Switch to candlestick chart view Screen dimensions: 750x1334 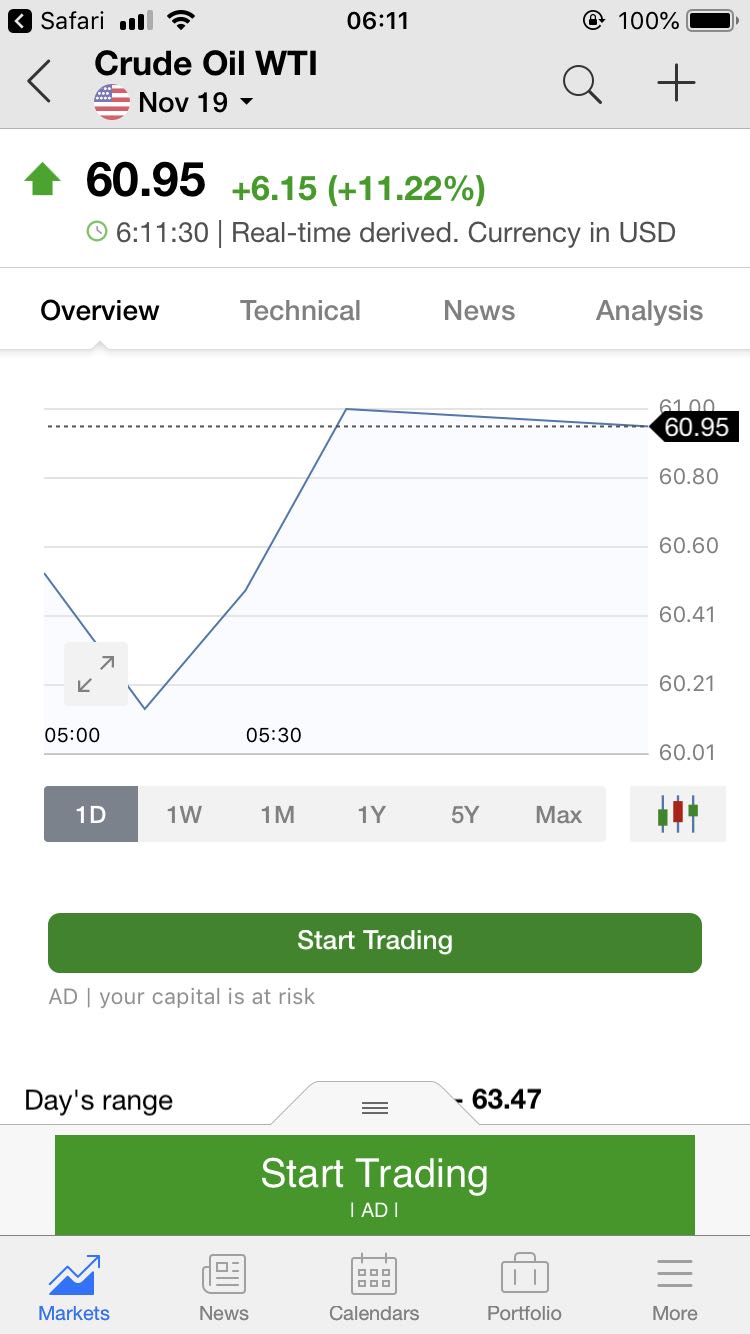[677, 813]
